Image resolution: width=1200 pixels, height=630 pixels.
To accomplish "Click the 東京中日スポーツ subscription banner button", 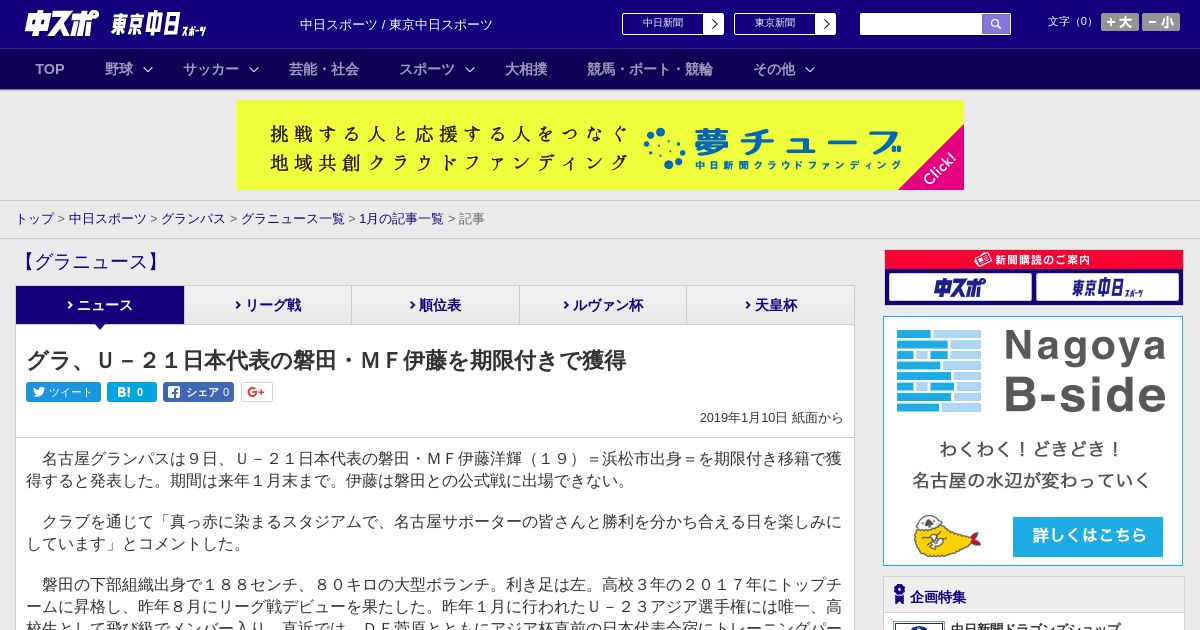I will tap(1107, 288).
